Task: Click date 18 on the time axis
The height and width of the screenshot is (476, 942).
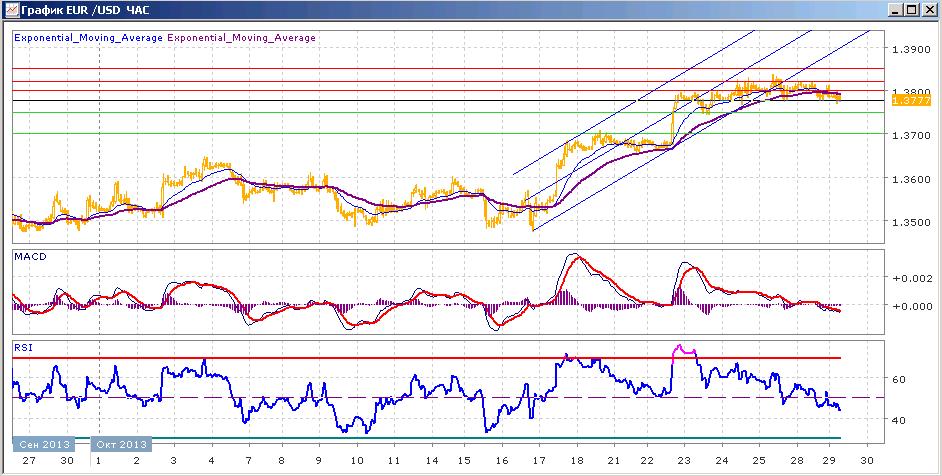Action: pyautogui.click(x=577, y=460)
